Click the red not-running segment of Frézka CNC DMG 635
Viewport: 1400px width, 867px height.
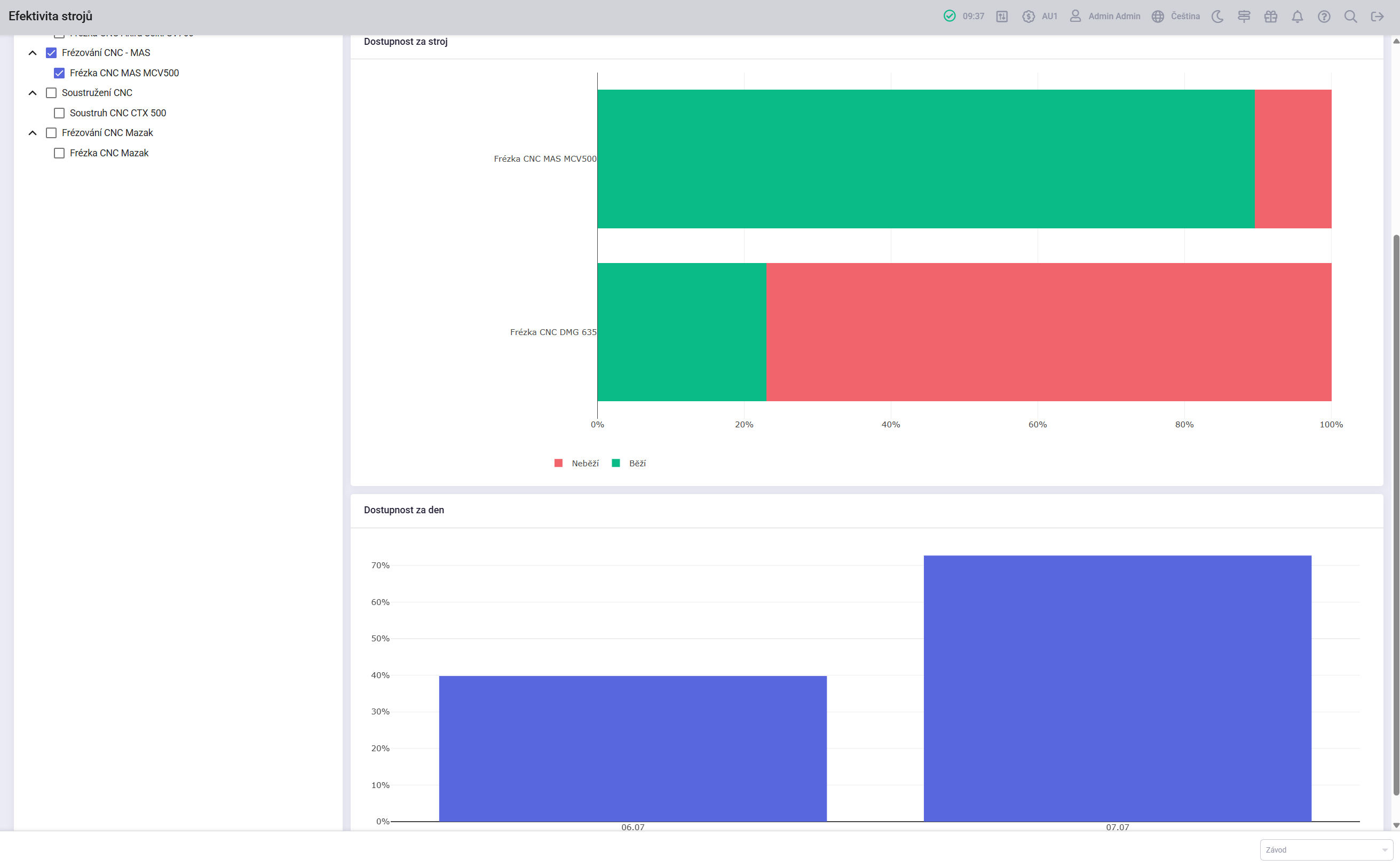(1048, 332)
